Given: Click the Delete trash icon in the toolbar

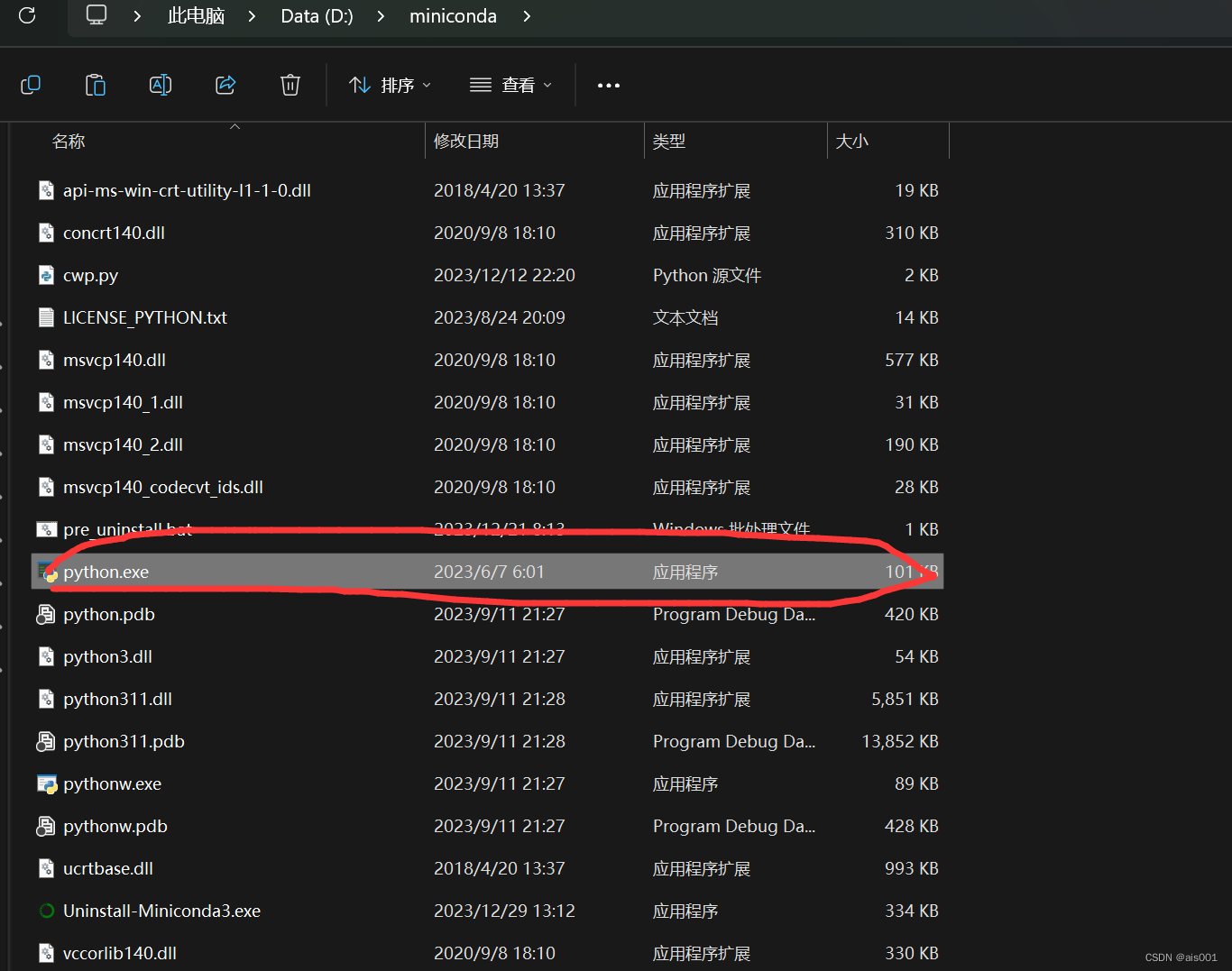Looking at the screenshot, I should (x=290, y=84).
